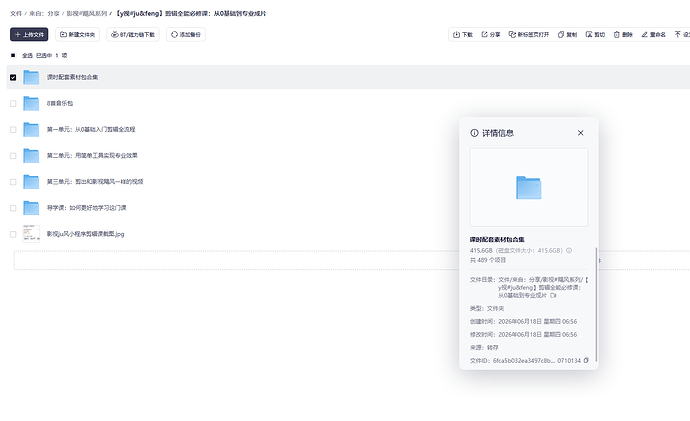Open the 8首音乐包 folder icon
Screen dimensions: 690x421
(x=31, y=103)
